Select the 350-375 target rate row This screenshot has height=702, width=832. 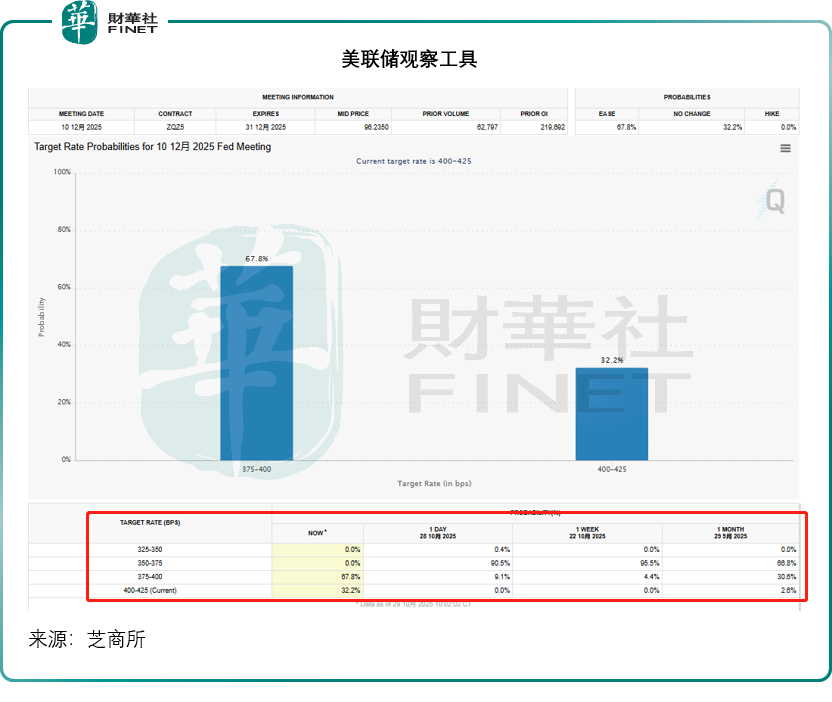(150, 563)
